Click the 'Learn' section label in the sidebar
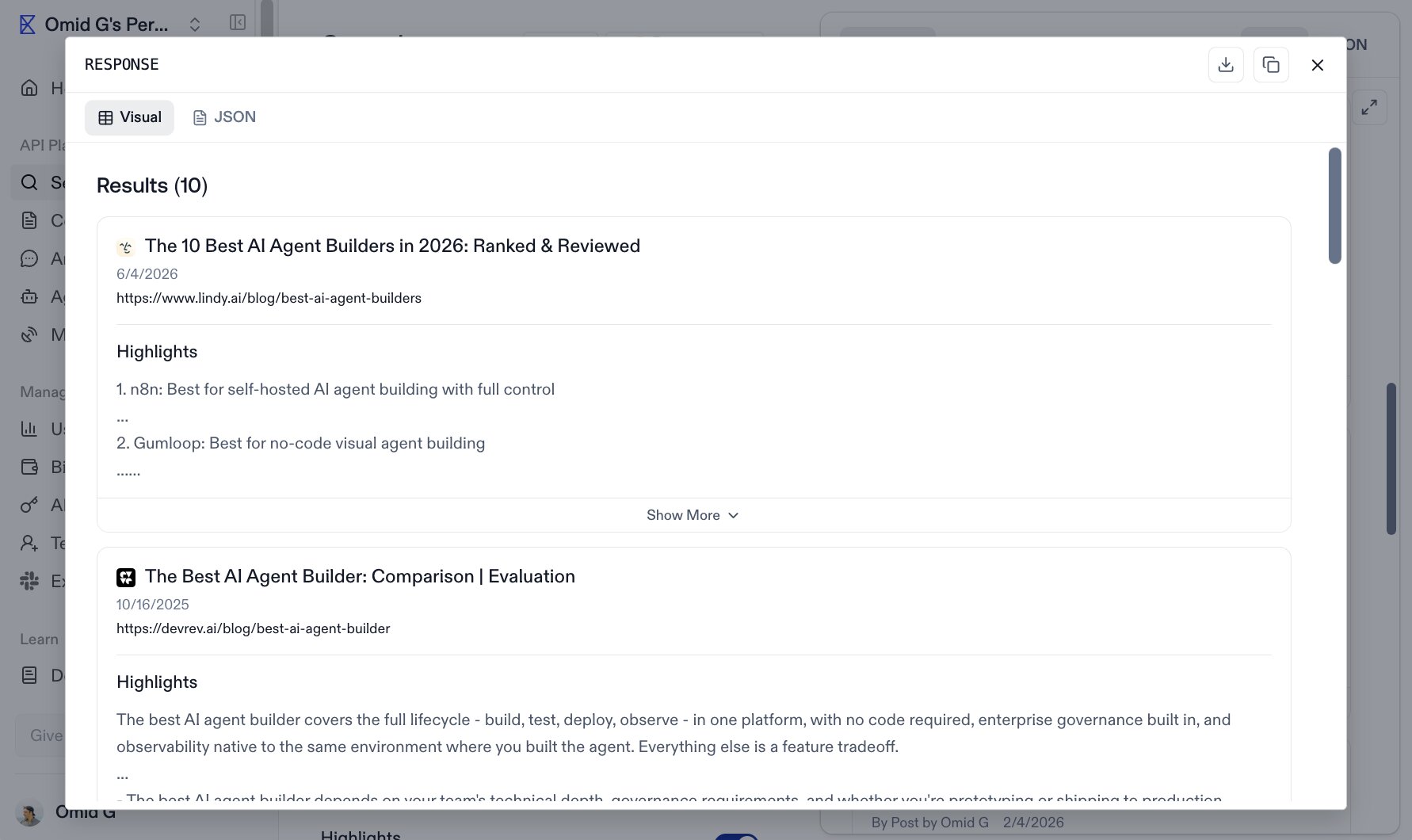 [x=40, y=640]
